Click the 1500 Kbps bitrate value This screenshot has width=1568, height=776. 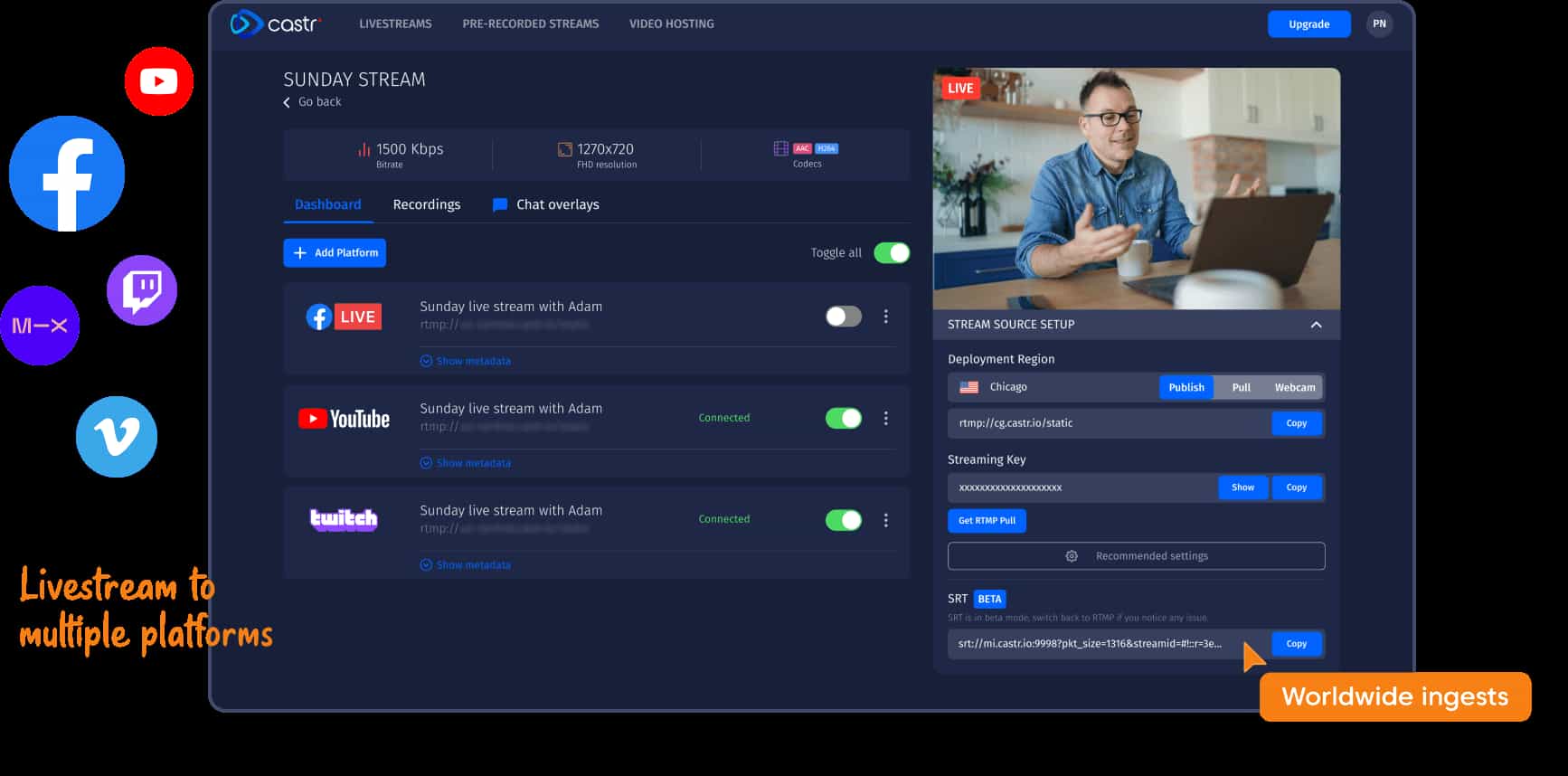point(410,149)
